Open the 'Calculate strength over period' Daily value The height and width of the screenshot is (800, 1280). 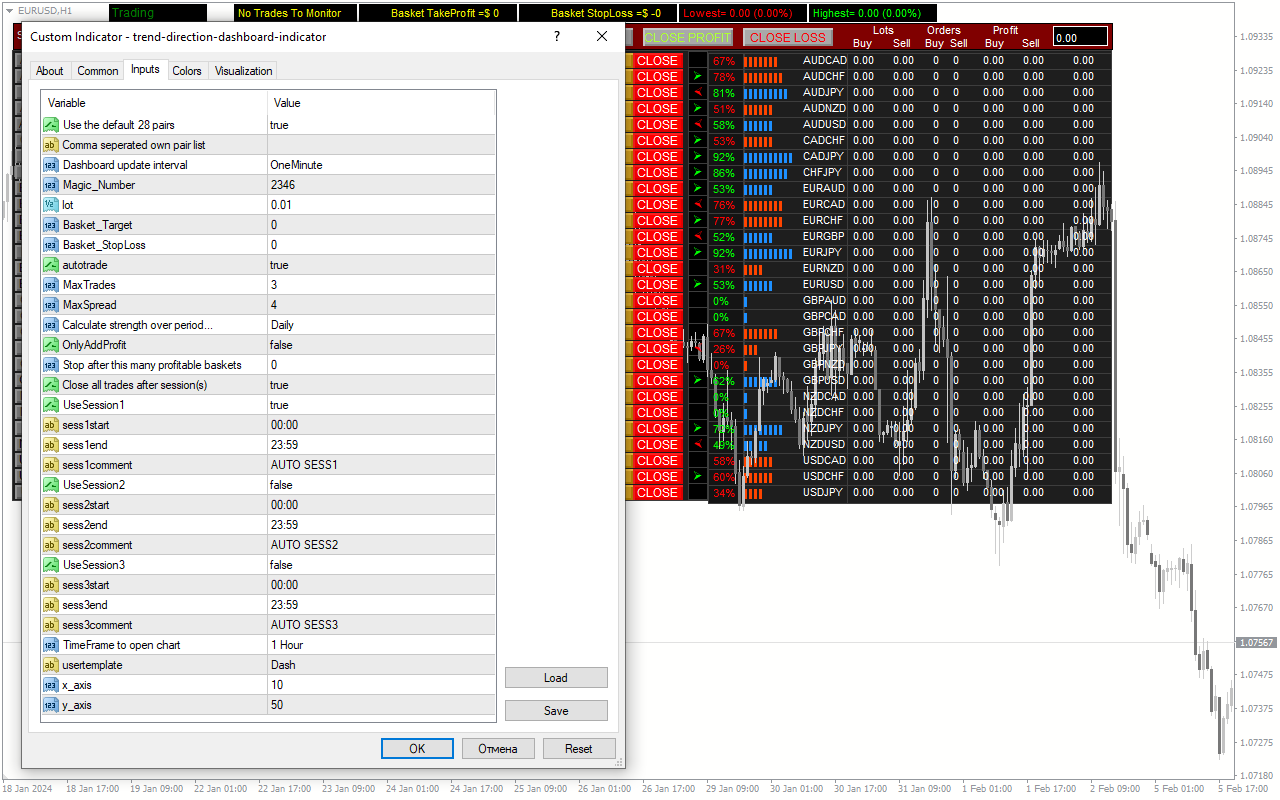(x=382, y=325)
